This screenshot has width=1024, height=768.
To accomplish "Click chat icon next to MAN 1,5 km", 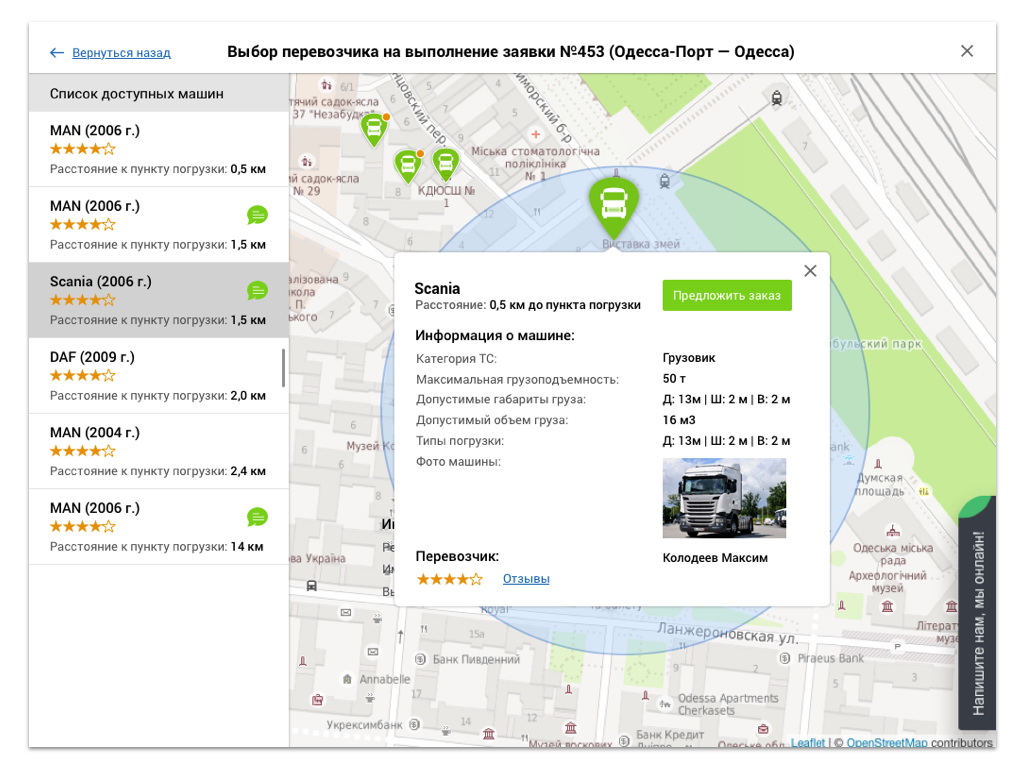I will (x=257, y=215).
